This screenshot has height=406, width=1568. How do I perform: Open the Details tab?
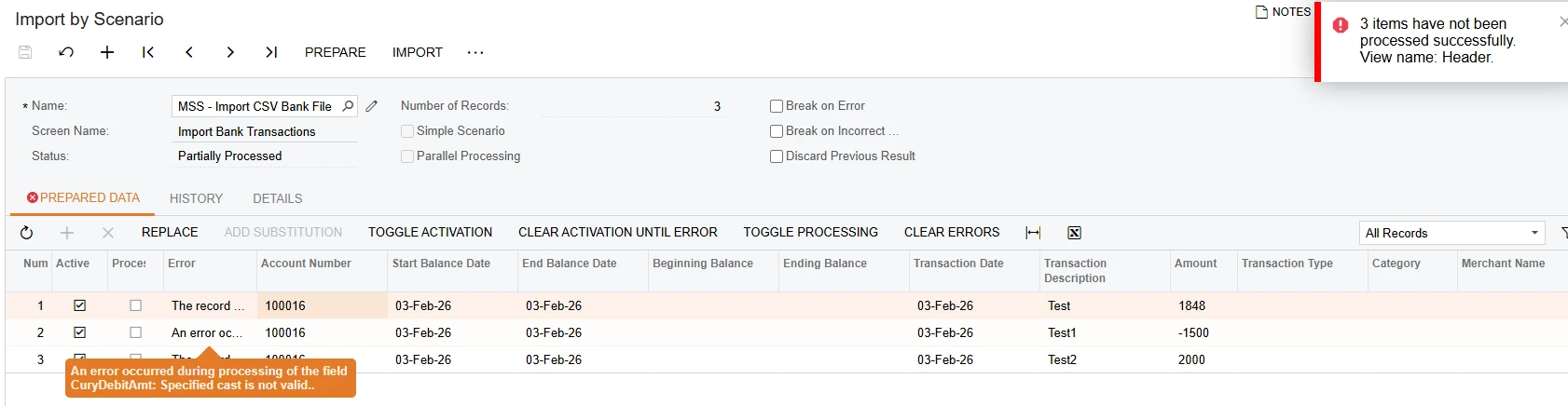pyautogui.click(x=277, y=198)
